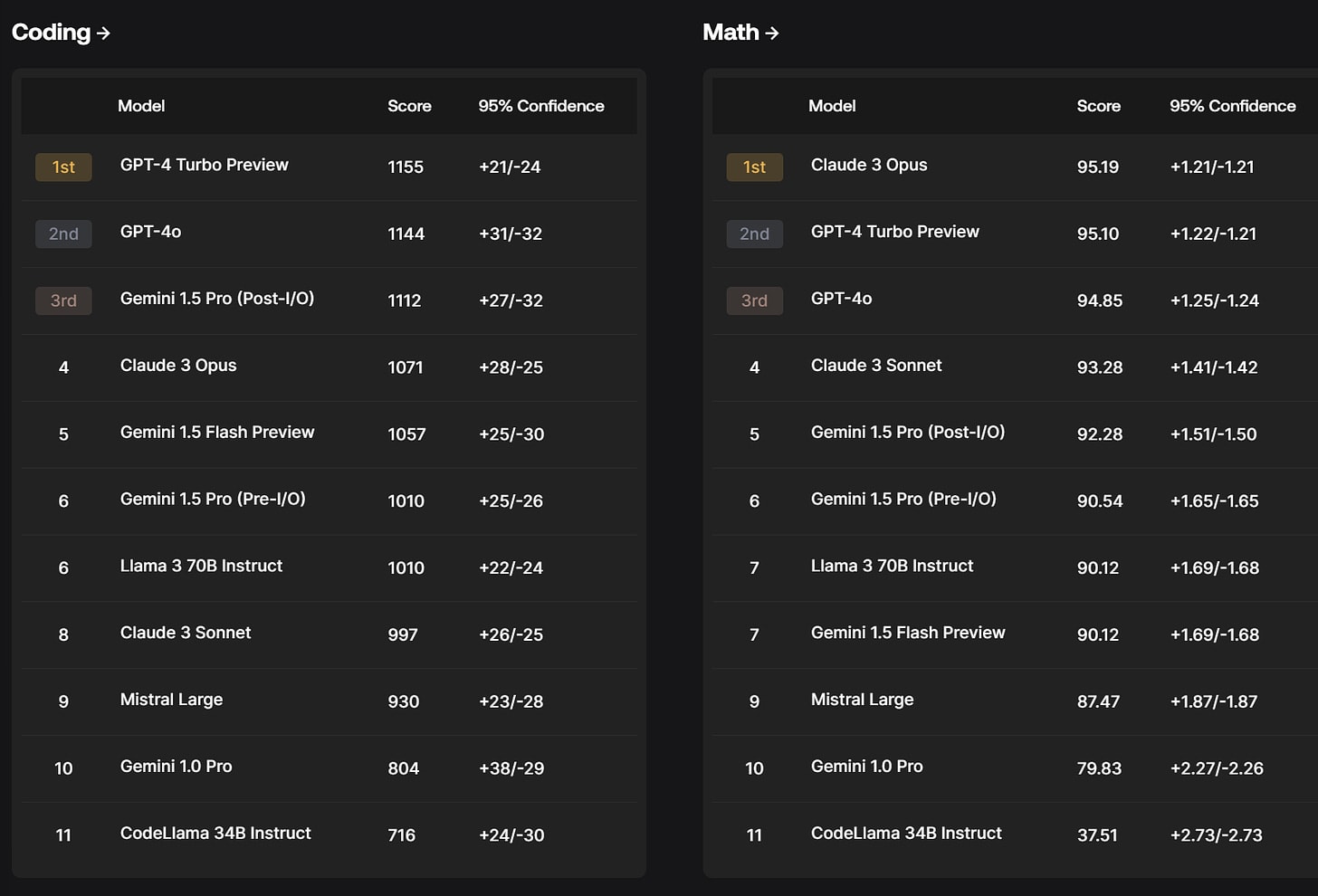This screenshot has width=1318, height=896.
Task: Open the Math leaderboard heading link
Action: click(740, 33)
